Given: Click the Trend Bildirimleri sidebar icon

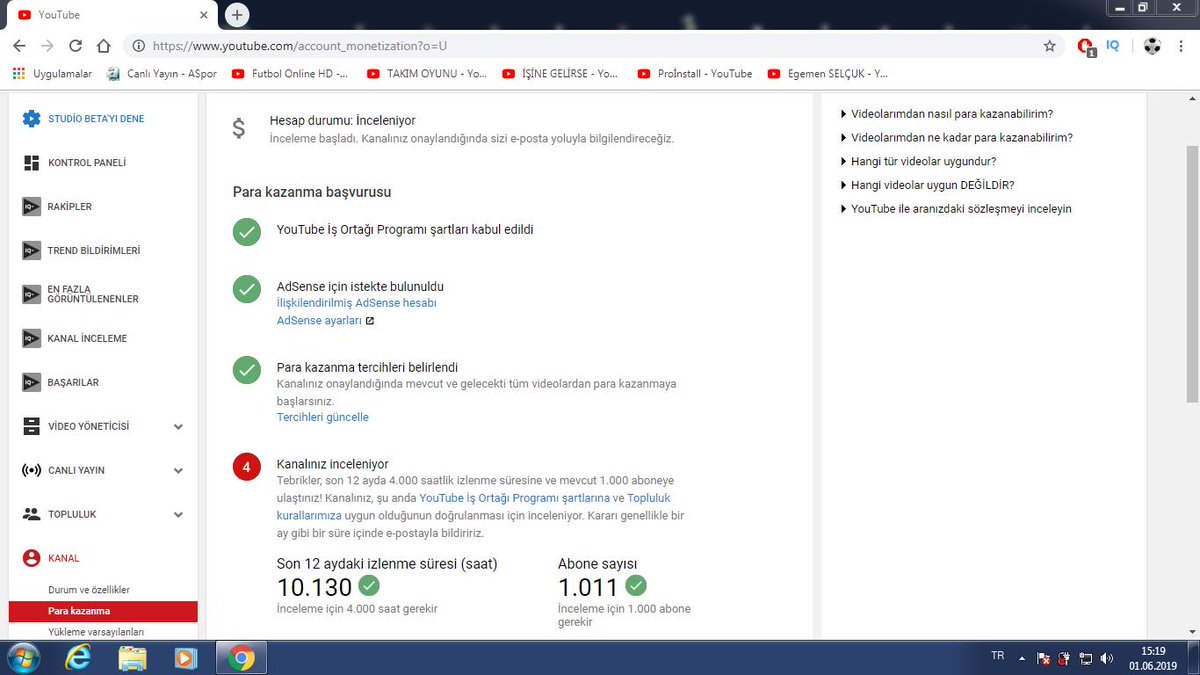Looking at the screenshot, I should 31,251.
